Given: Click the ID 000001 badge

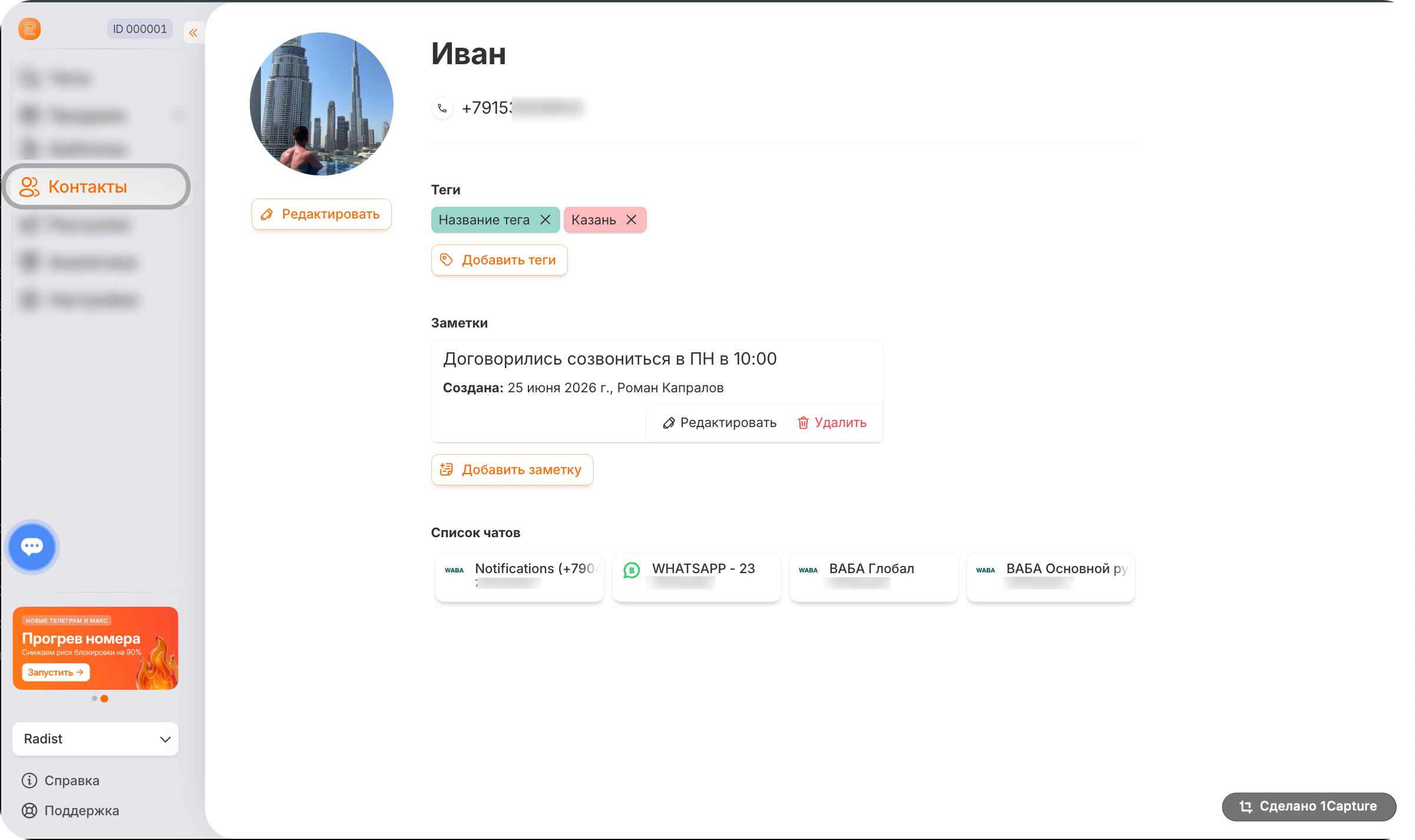Looking at the screenshot, I should pos(140,29).
